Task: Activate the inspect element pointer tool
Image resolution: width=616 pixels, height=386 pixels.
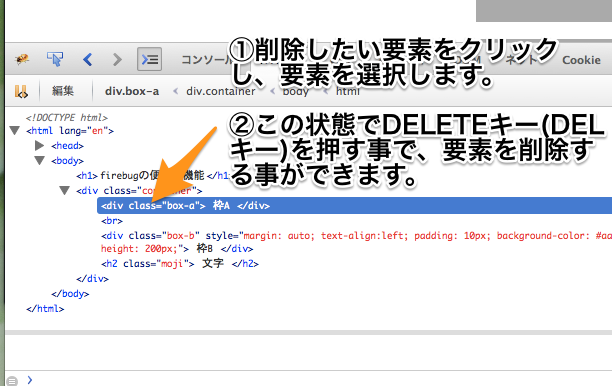Action: point(55,59)
